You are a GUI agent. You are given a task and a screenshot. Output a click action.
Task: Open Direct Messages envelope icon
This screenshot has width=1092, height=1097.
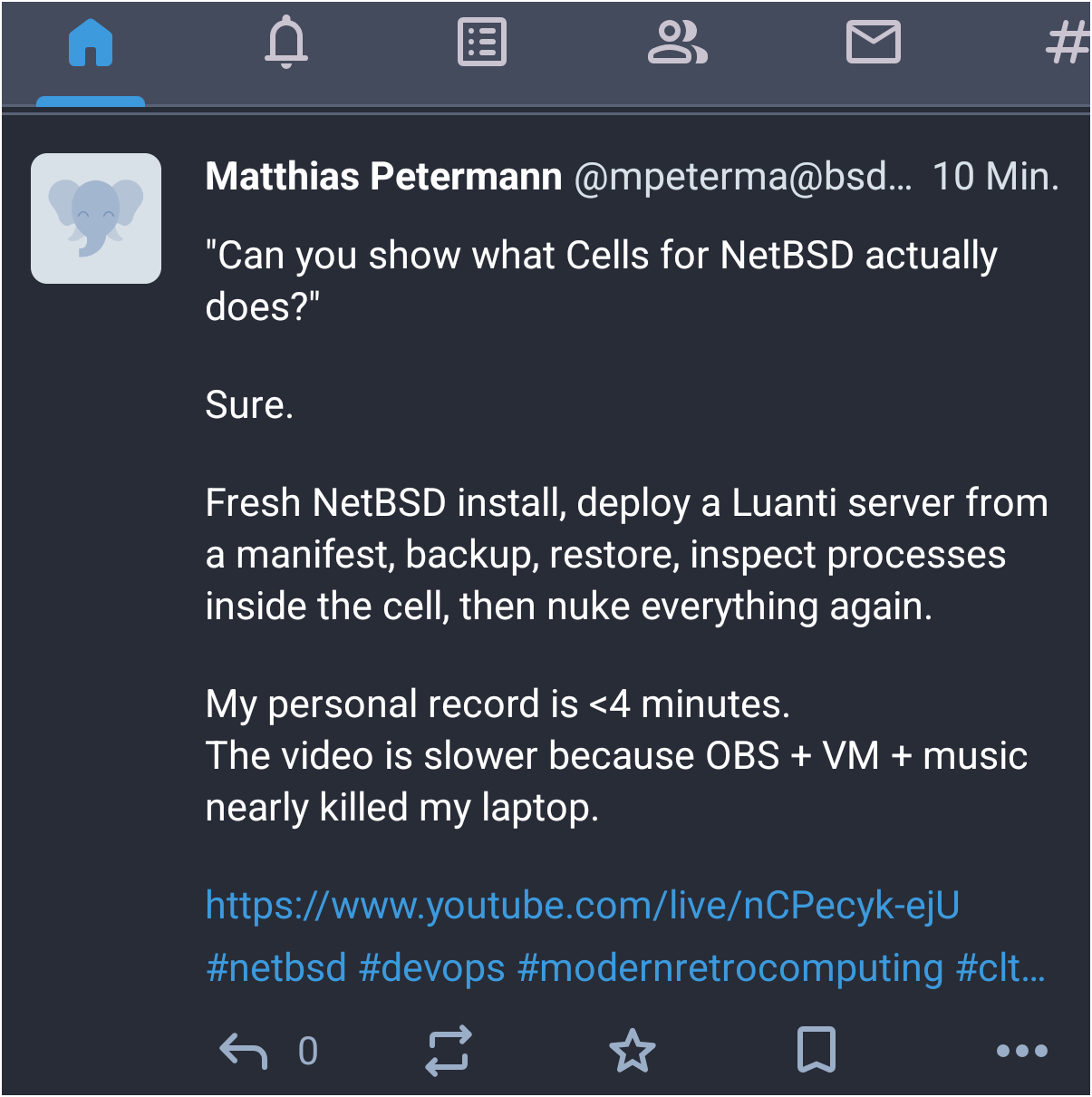pyautogui.click(x=873, y=44)
